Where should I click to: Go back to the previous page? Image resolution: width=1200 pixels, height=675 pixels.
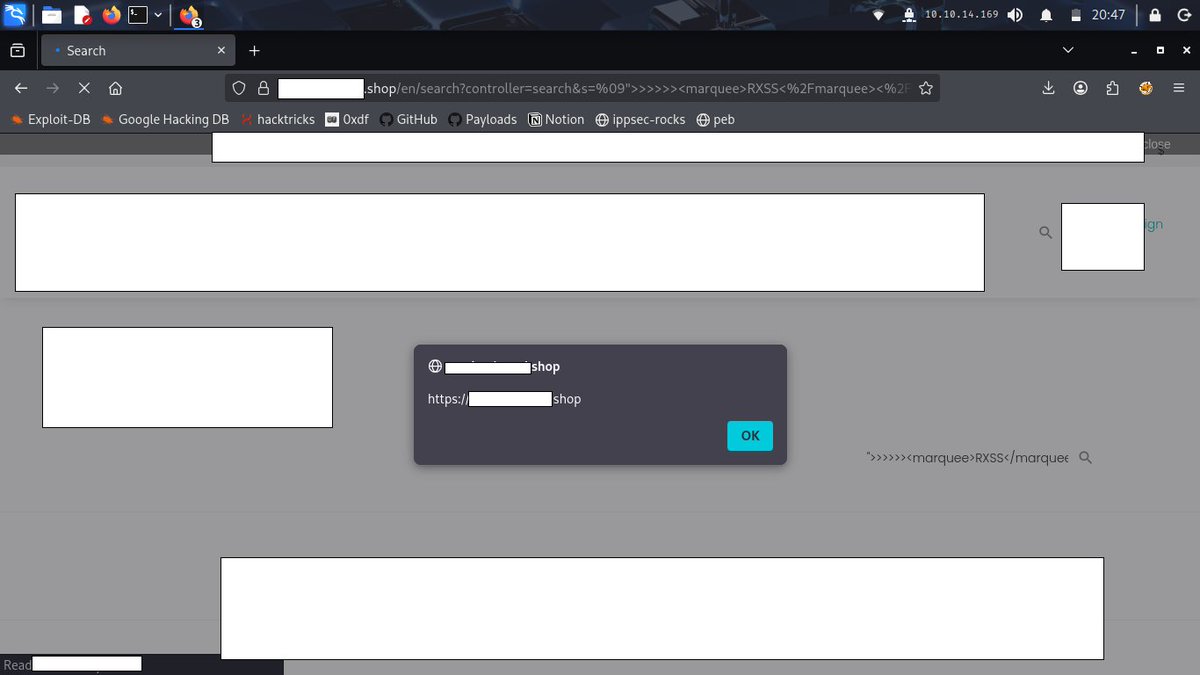click(21, 88)
